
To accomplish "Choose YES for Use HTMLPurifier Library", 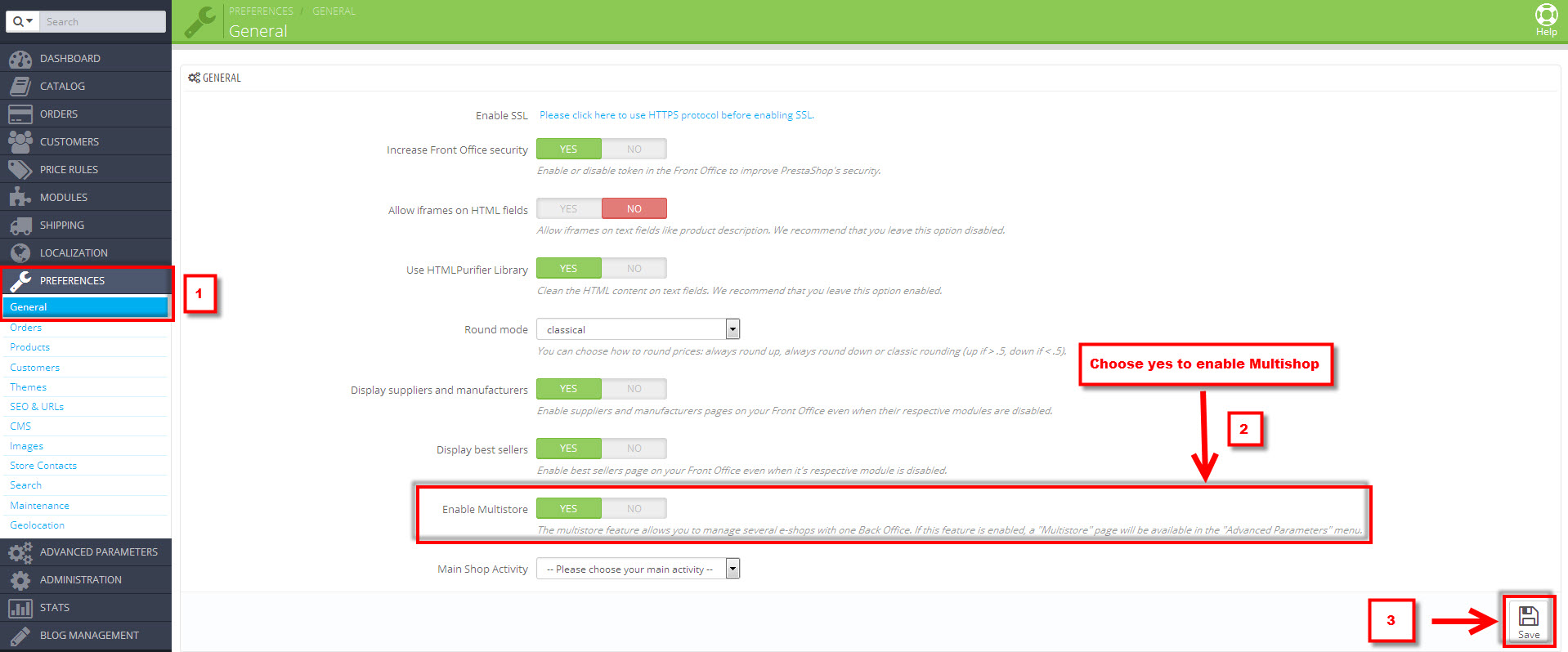I will coord(569,269).
